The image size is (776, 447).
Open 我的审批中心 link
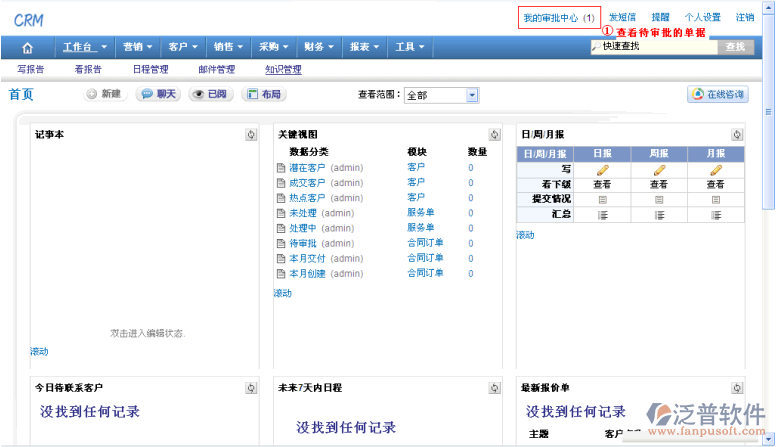pyautogui.click(x=559, y=18)
